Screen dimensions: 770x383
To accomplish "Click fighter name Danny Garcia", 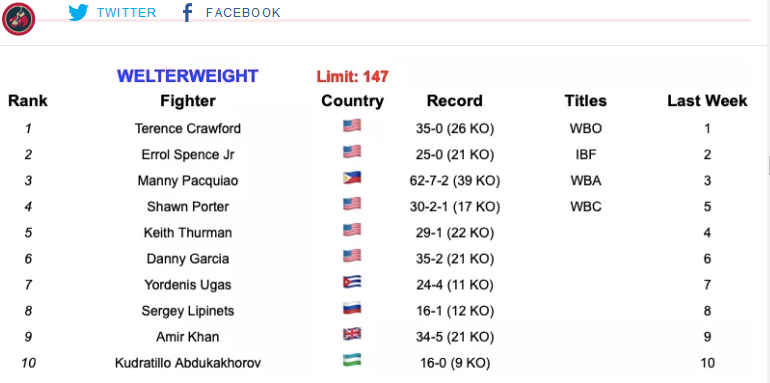I will 188,259.
